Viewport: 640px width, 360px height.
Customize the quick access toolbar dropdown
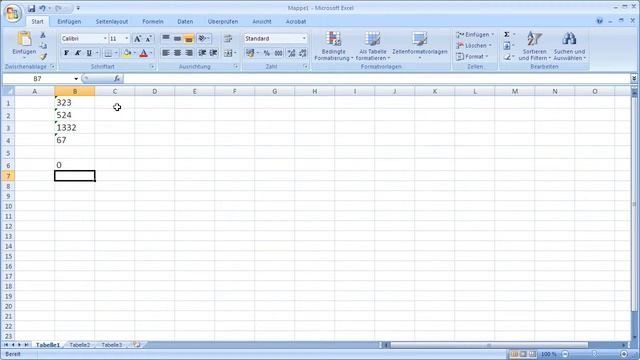[x=78, y=8]
